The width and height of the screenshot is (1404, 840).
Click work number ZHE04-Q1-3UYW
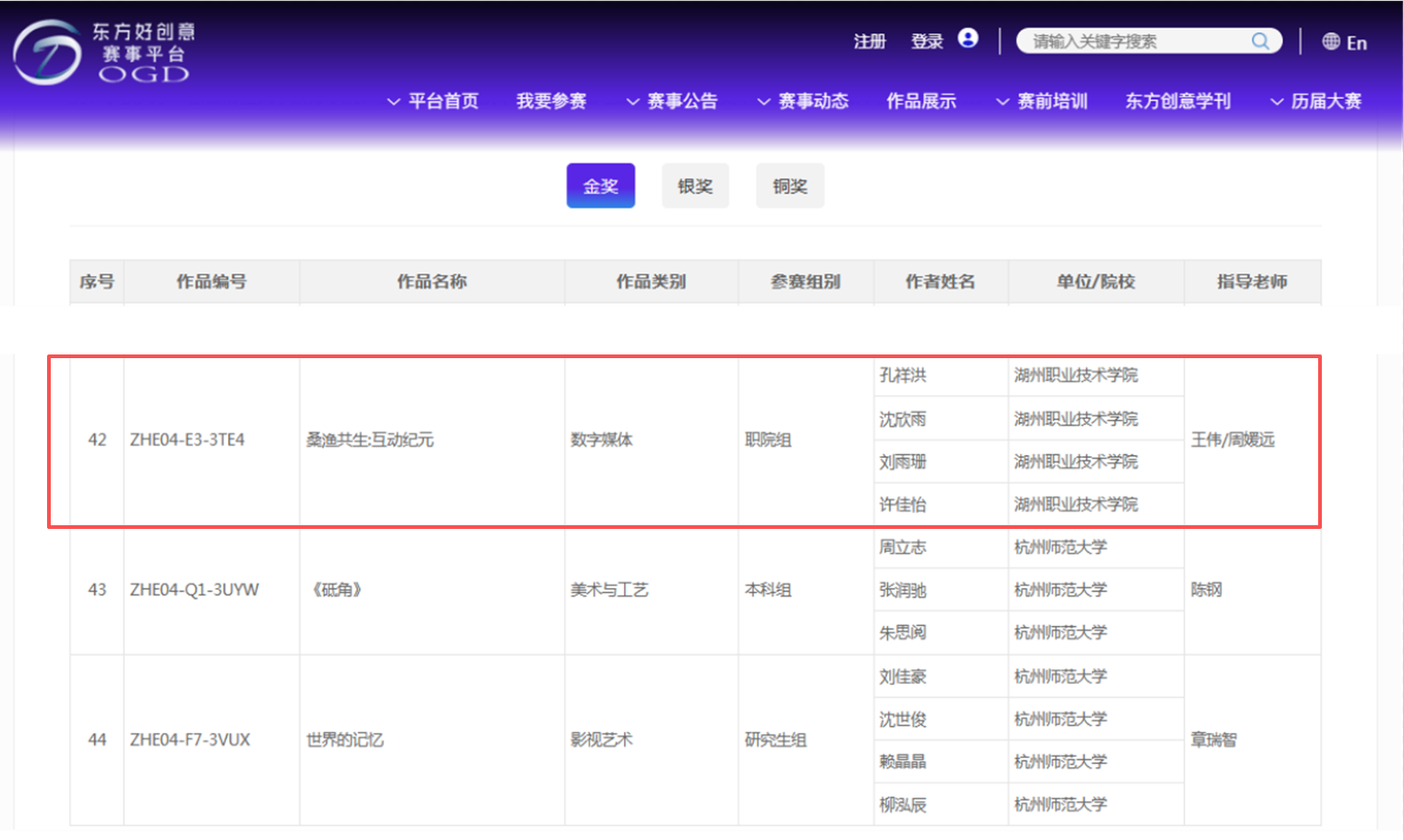[195, 589]
